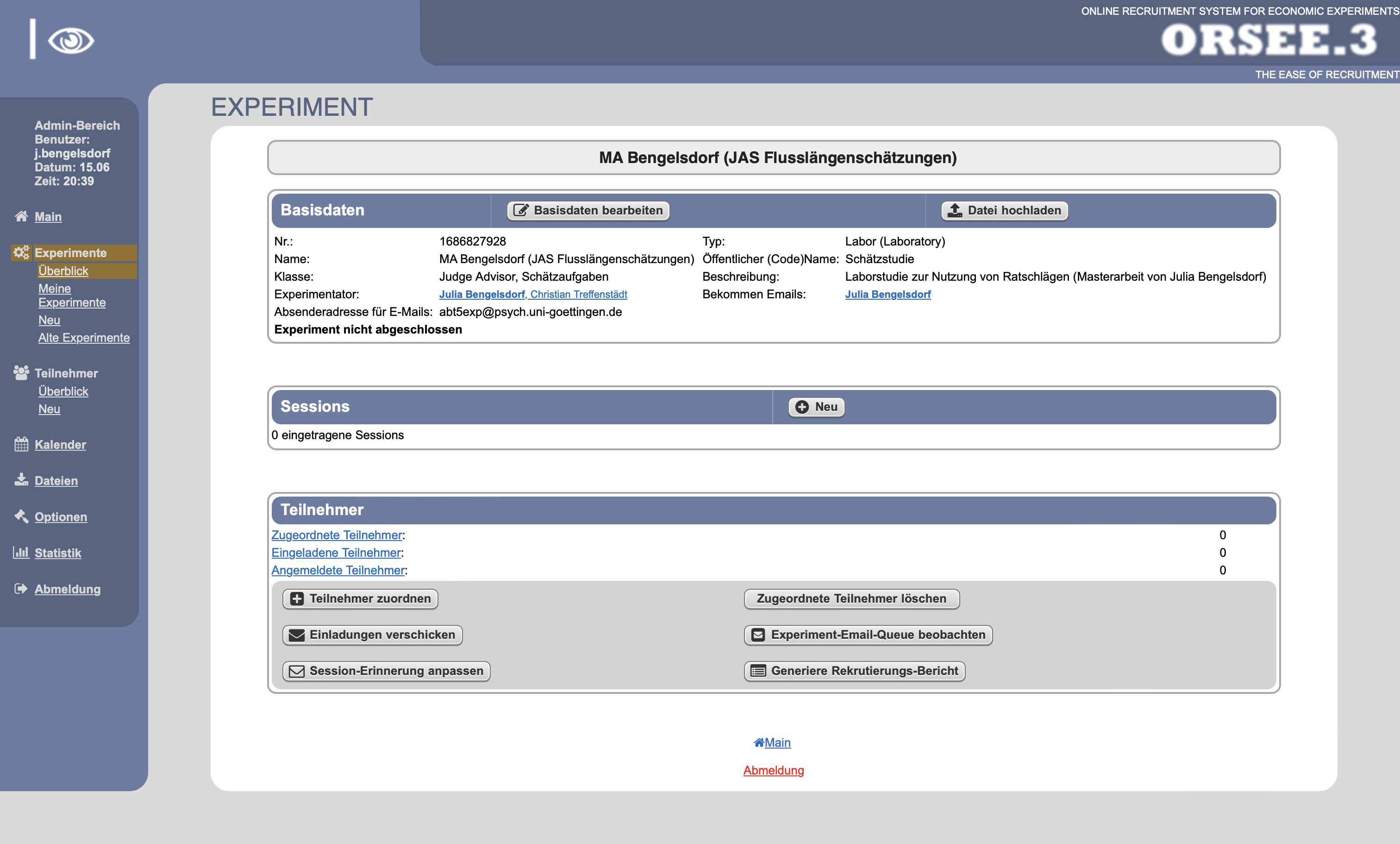Open the Zugeordnete Teilnehmer link

point(337,535)
